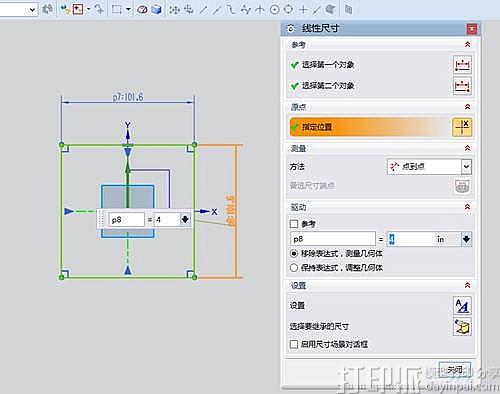Image resolution: width=500 pixels, height=394 pixels.
Task: Enable the reference checkbox under driving section
Action: click(294, 224)
